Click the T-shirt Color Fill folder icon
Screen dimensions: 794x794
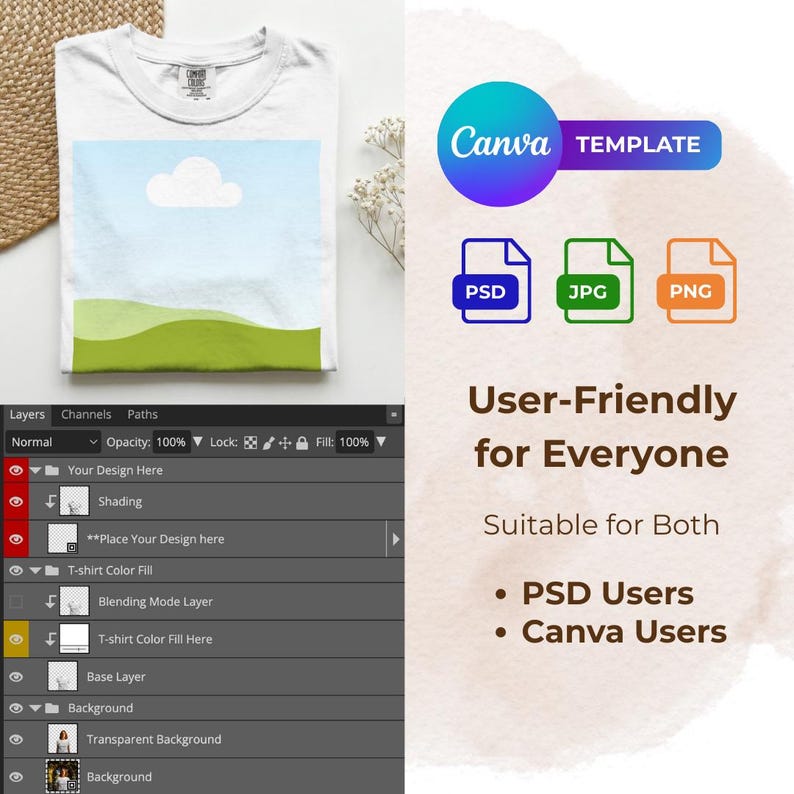pyautogui.click(x=52, y=571)
